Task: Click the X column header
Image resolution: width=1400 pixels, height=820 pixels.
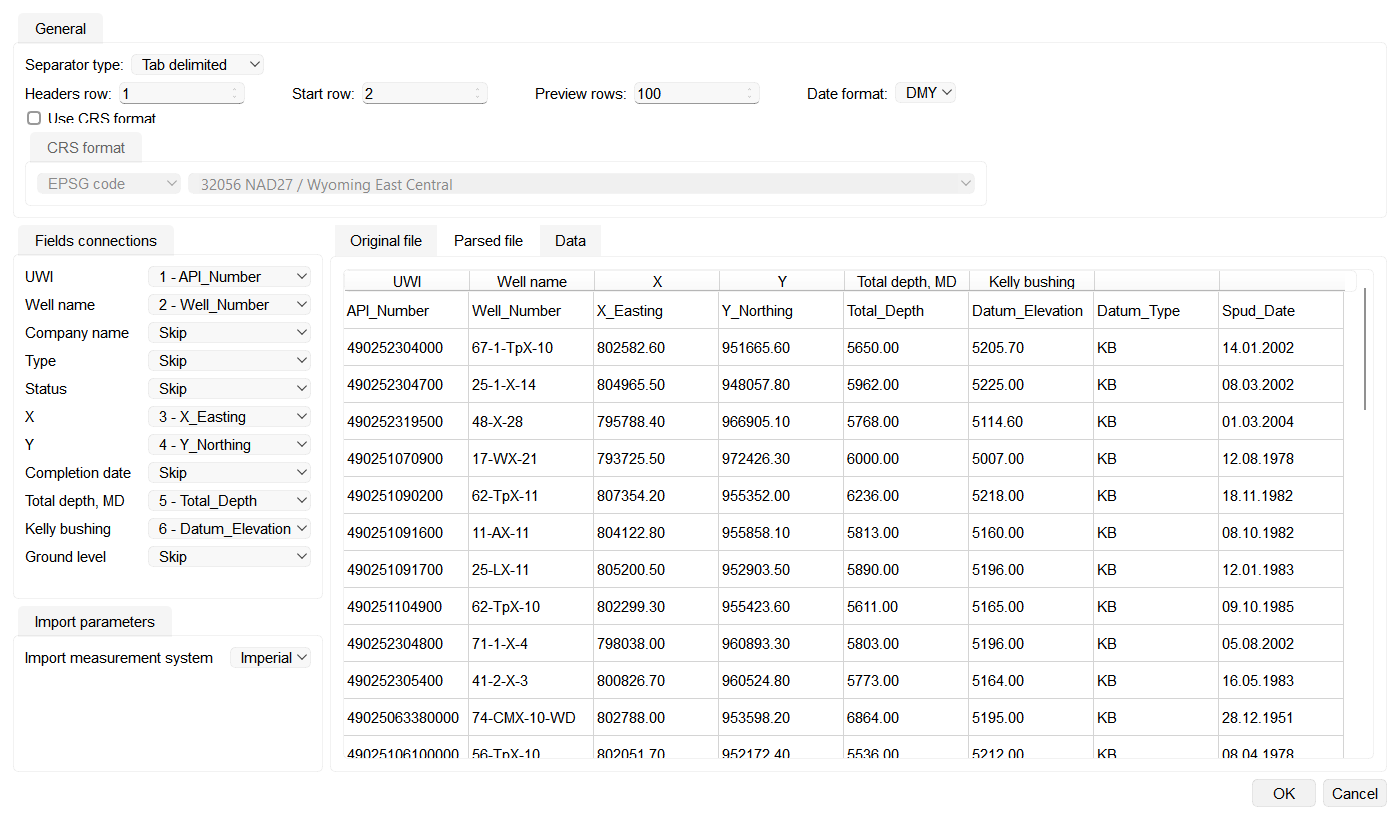Action: coord(657,281)
